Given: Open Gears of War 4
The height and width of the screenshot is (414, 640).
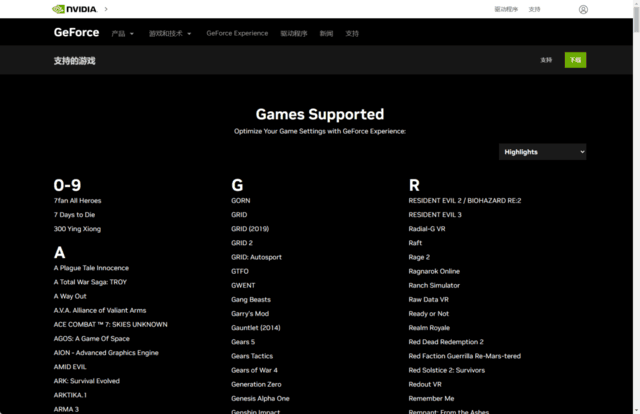Looking at the screenshot, I should tap(254, 370).
